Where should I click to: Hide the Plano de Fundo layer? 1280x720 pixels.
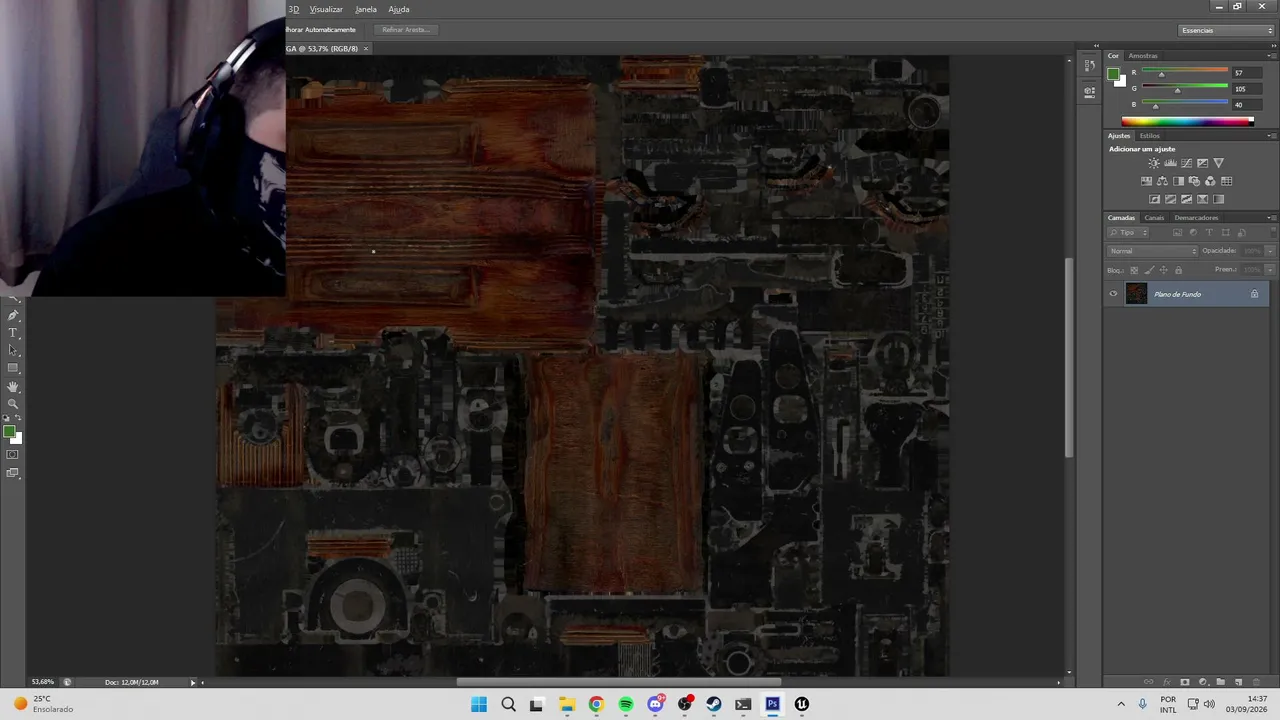[x=1113, y=294]
